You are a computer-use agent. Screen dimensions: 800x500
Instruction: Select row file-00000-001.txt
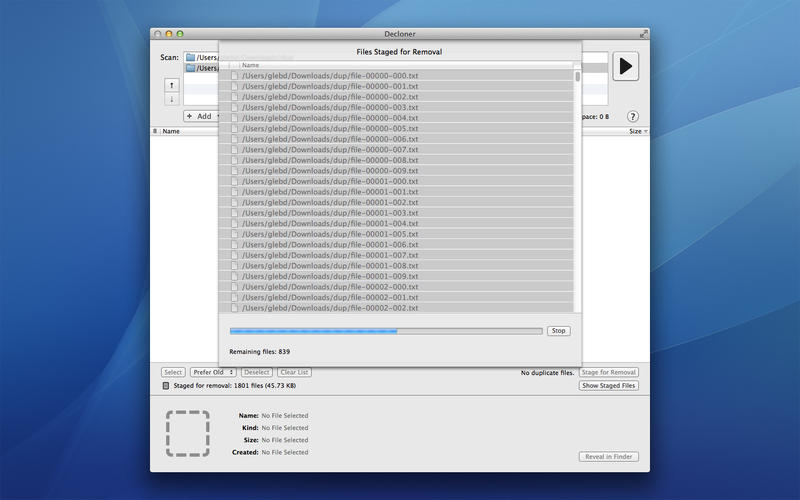(396, 86)
